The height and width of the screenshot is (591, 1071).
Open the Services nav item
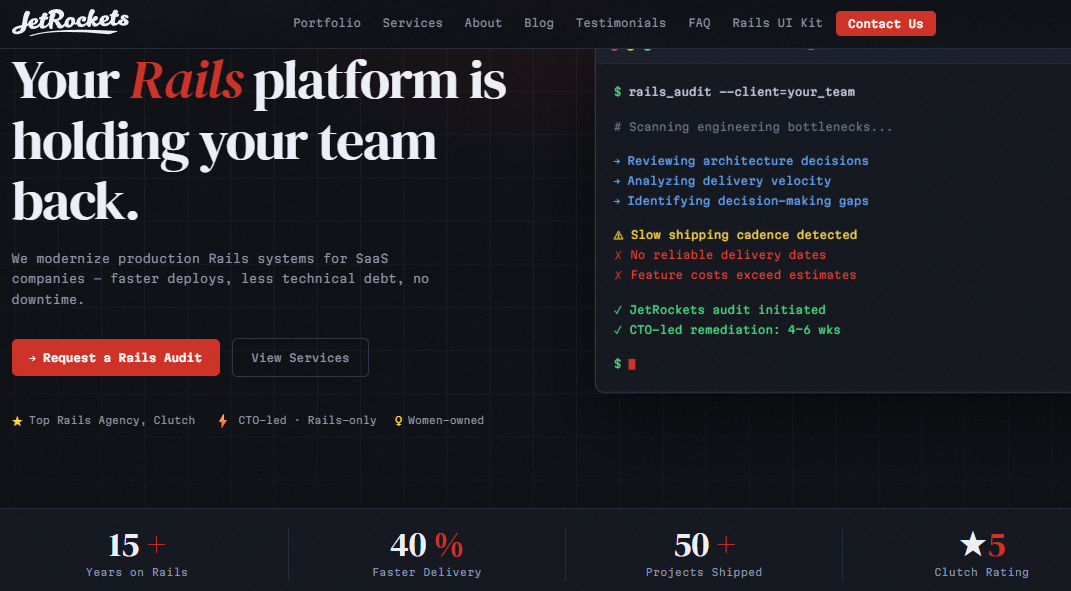(413, 23)
